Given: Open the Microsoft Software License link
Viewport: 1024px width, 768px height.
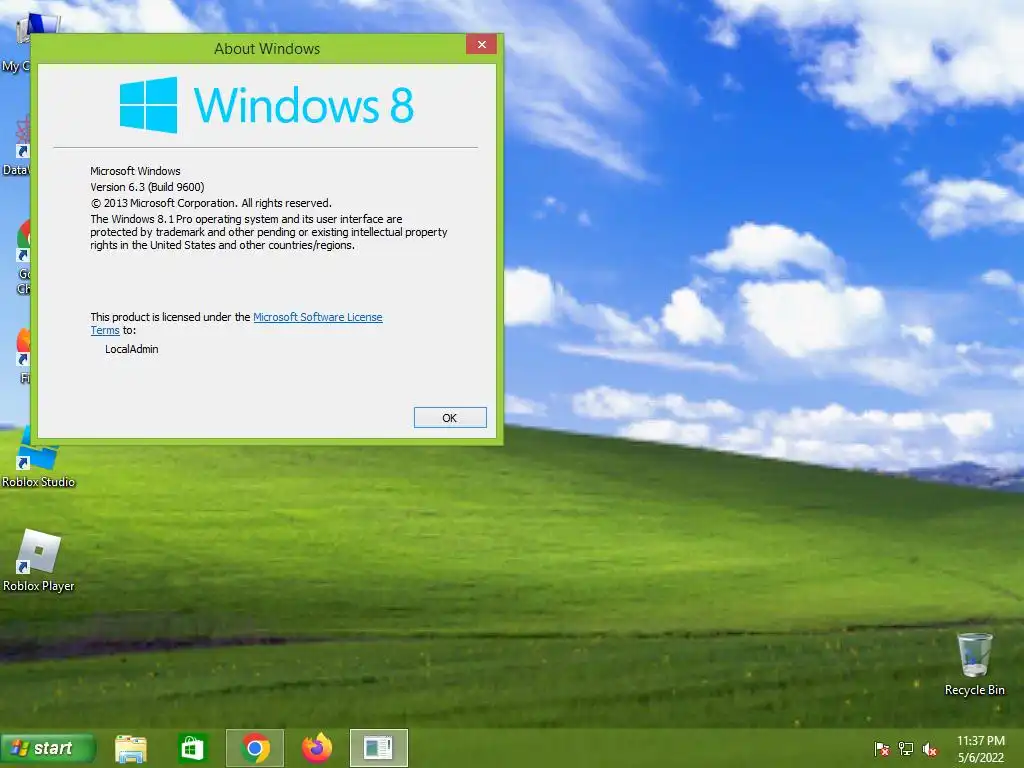Looking at the screenshot, I should (317, 317).
